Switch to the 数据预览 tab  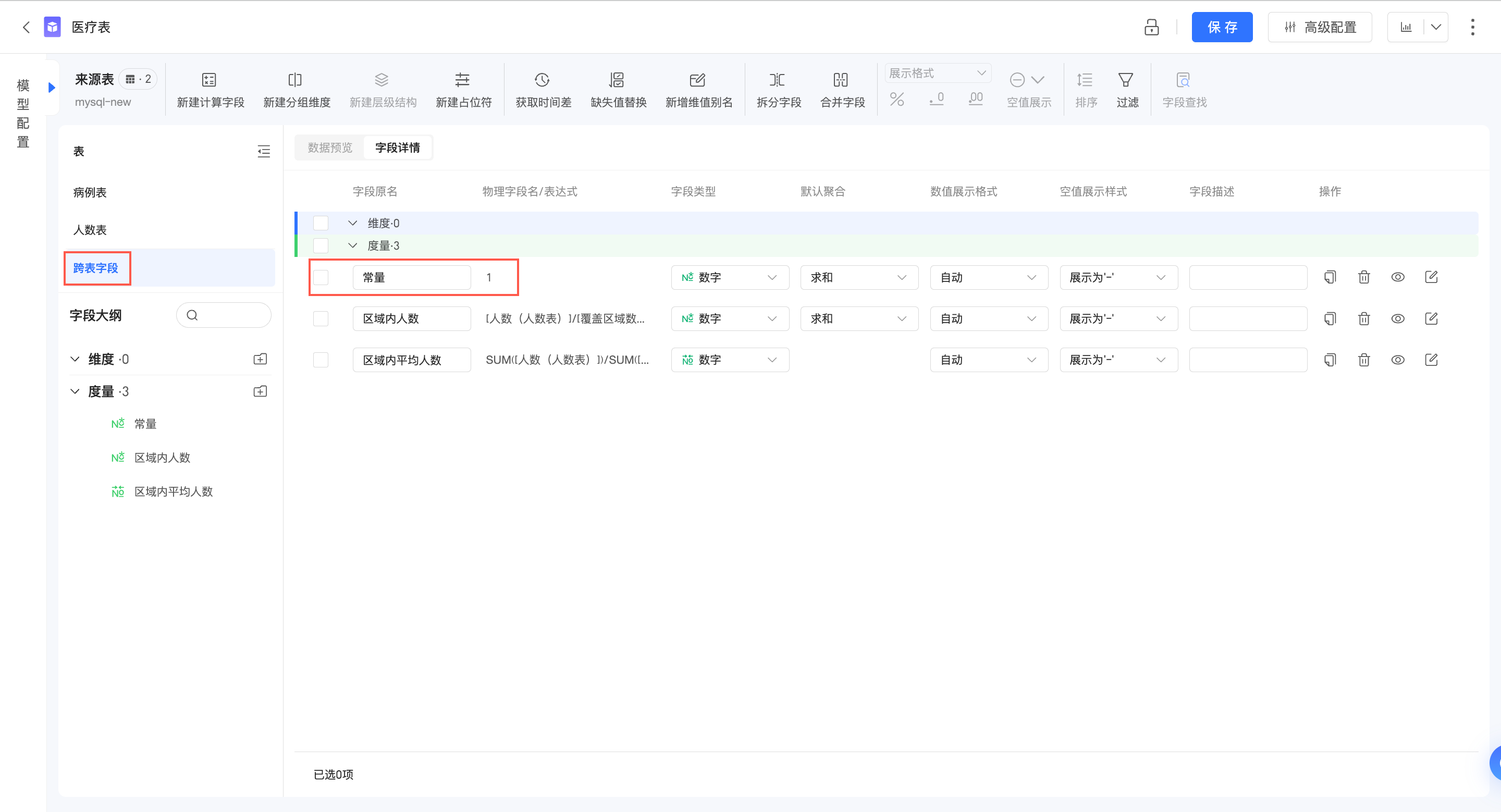point(330,148)
